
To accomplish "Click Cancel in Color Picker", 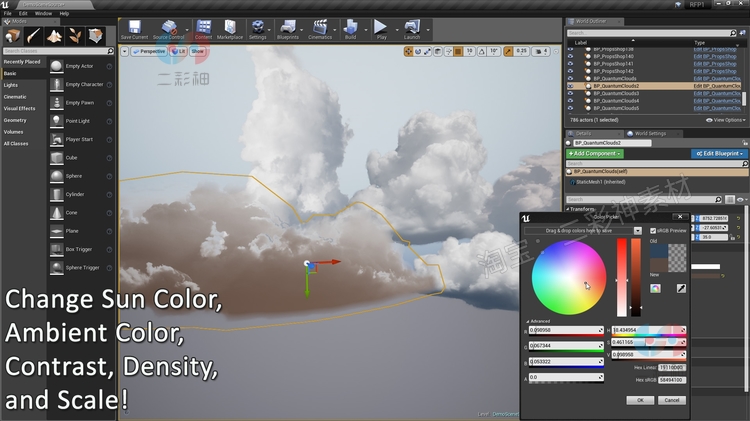I will 672,400.
